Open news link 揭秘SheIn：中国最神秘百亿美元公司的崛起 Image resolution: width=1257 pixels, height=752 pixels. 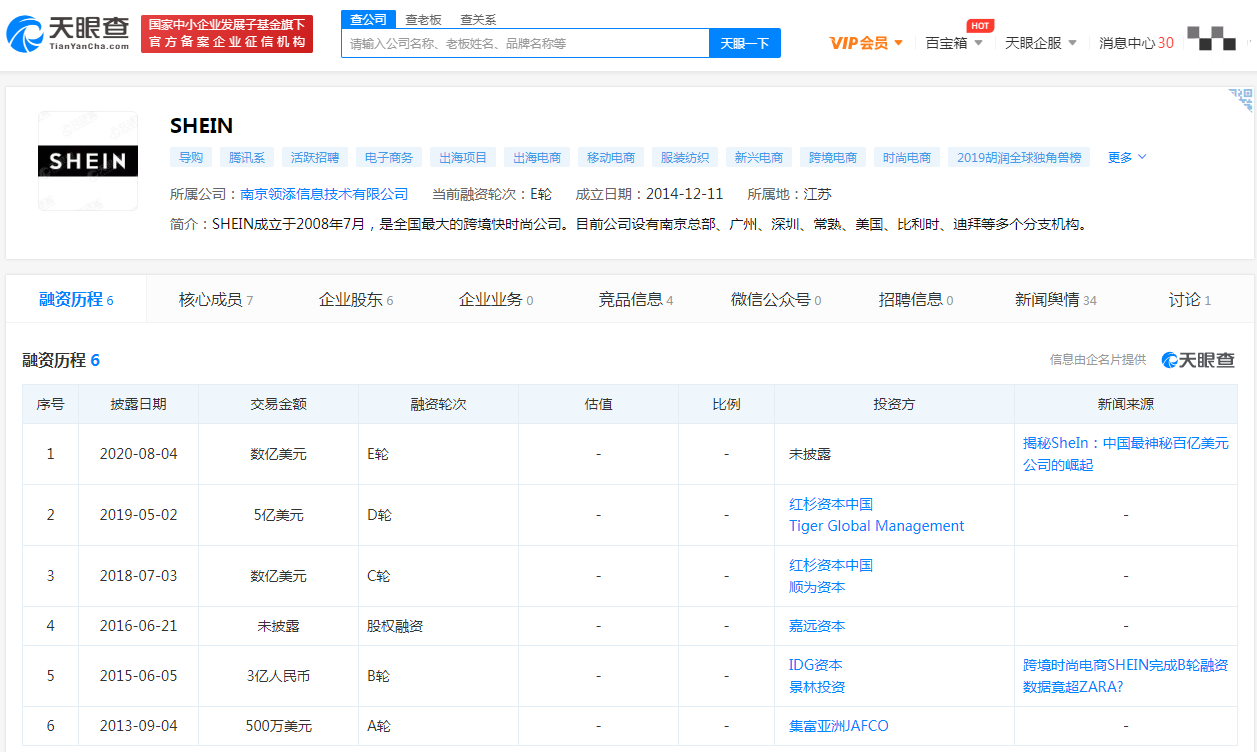[1125, 454]
